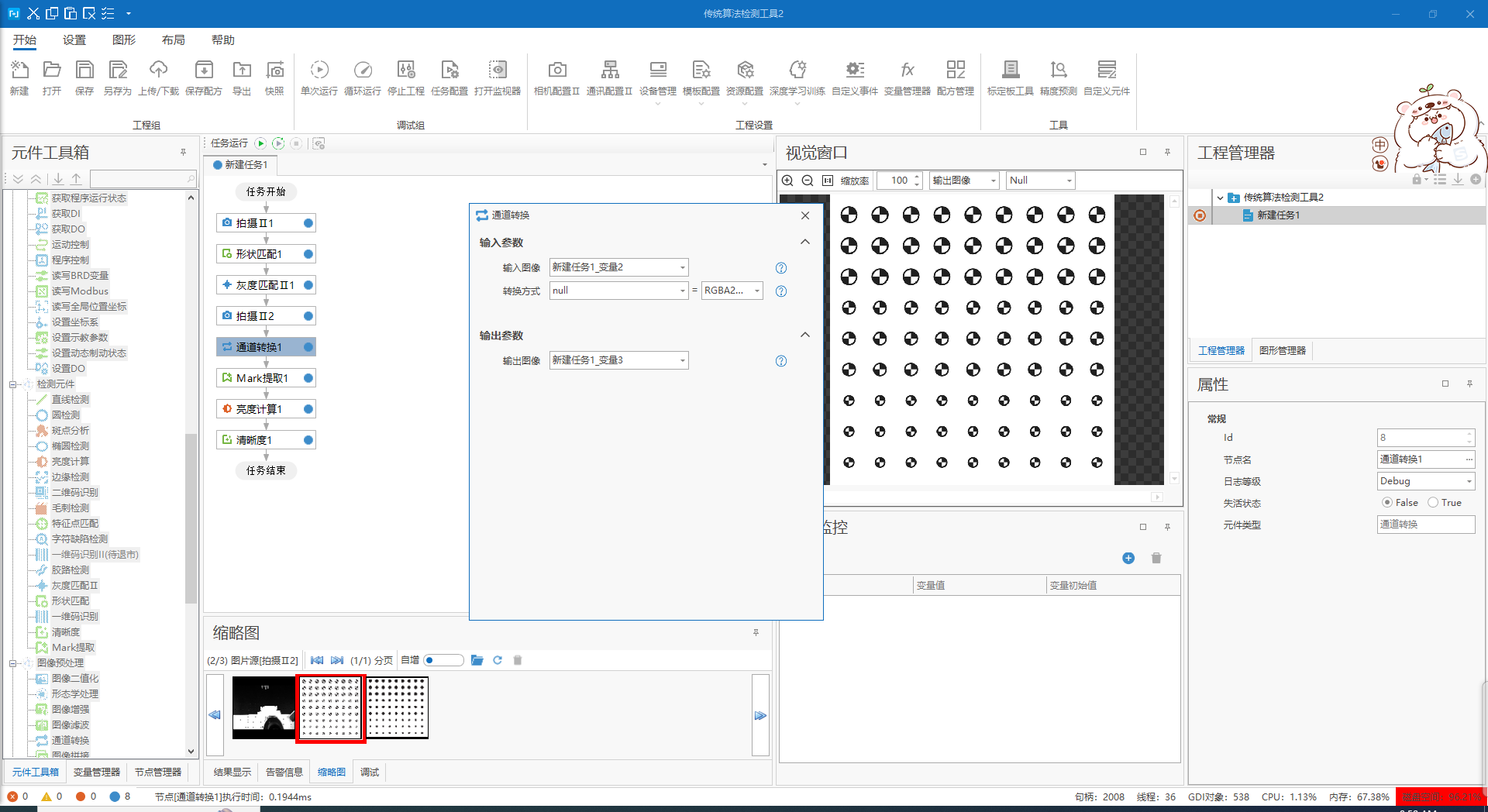
Task: Take a snapshot with the 快照 icon
Action: (274, 77)
